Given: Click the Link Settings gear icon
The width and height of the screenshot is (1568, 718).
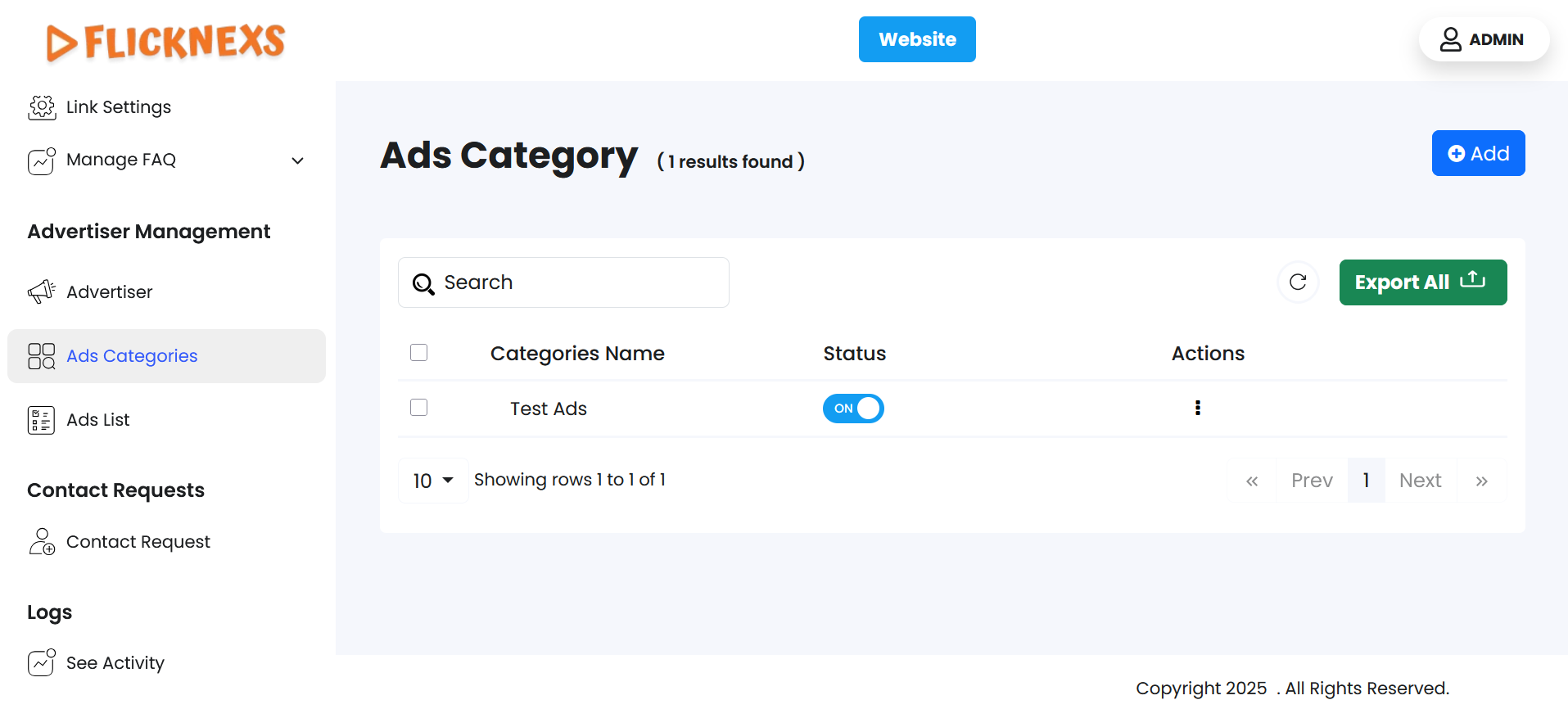Looking at the screenshot, I should pos(42,107).
